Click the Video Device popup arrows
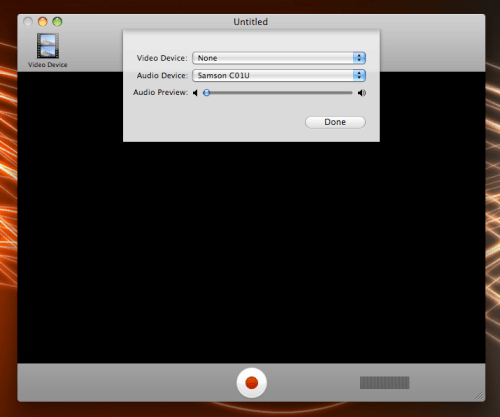The width and height of the screenshot is (500, 417). 359,58
